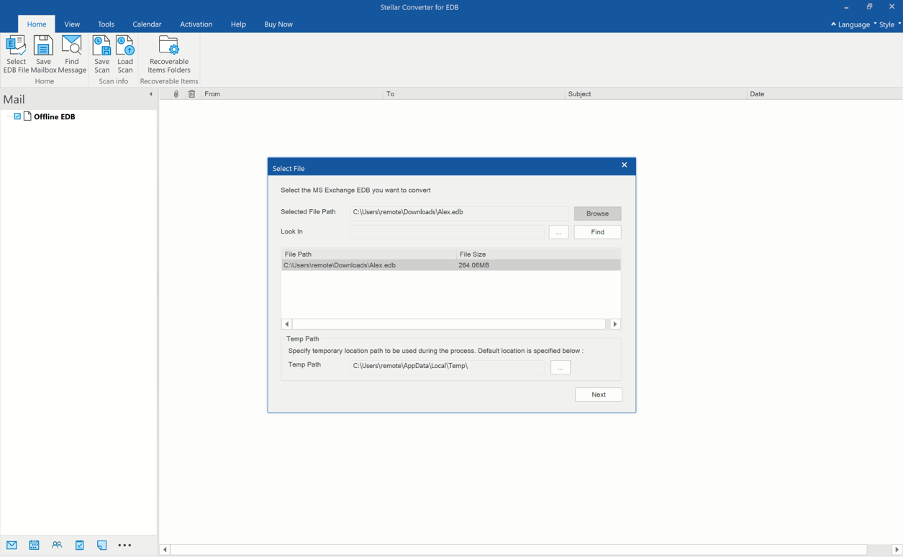Click the Find button

click(x=597, y=232)
